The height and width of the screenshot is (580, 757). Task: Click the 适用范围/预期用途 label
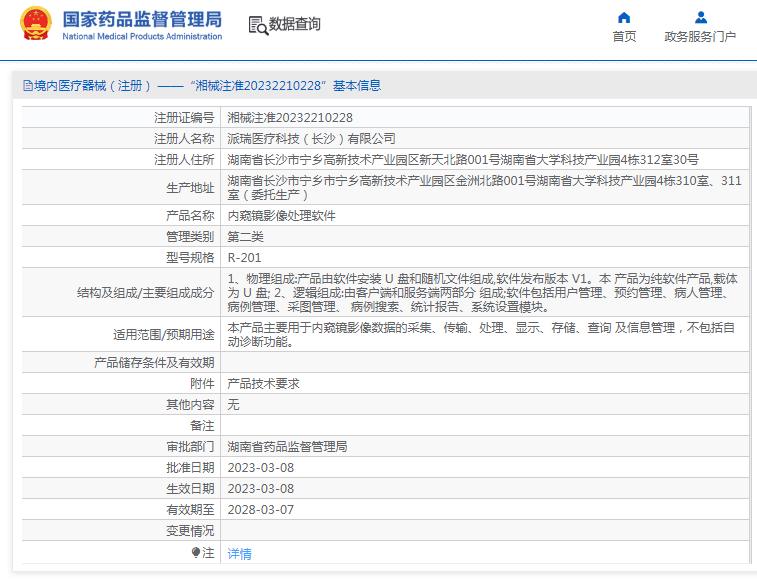[163, 335]
